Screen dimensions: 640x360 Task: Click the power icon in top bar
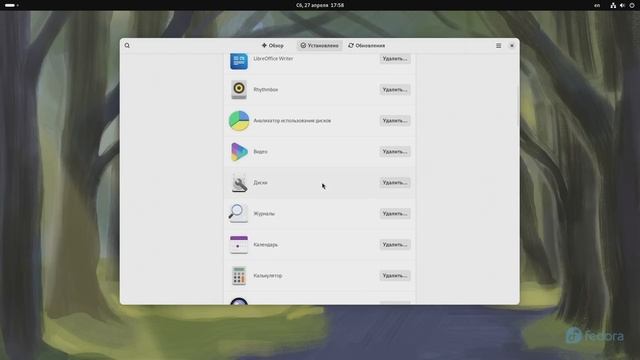[x=632, y=5]
